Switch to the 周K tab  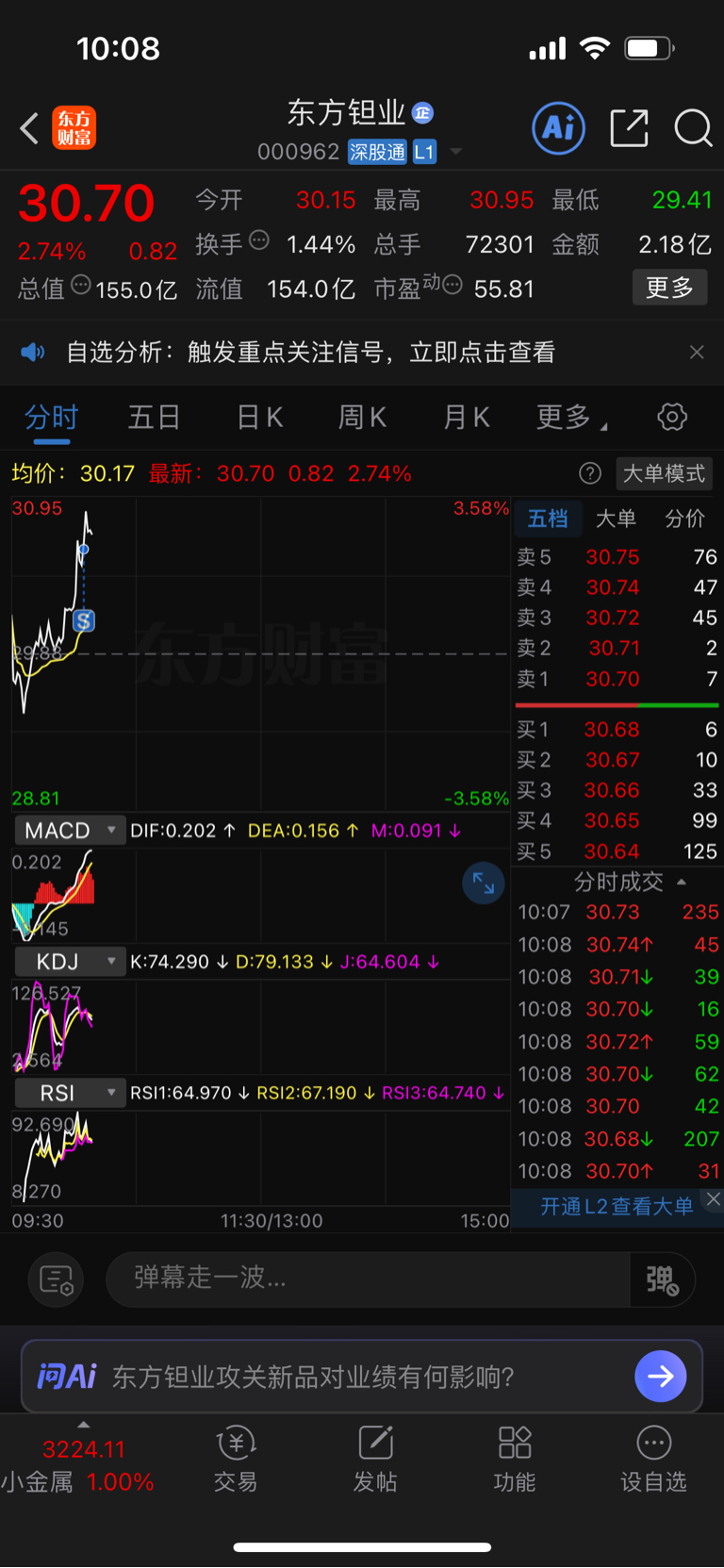pos(362,417)
